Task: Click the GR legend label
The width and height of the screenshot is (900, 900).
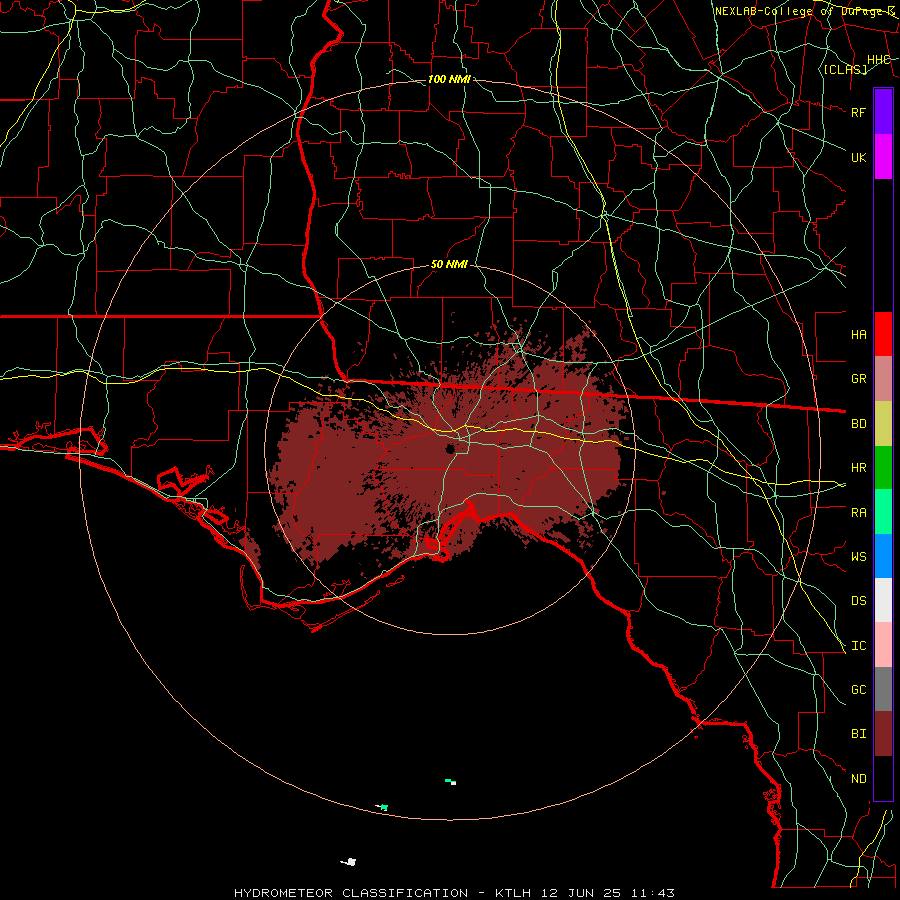Action: pos(859,379)
